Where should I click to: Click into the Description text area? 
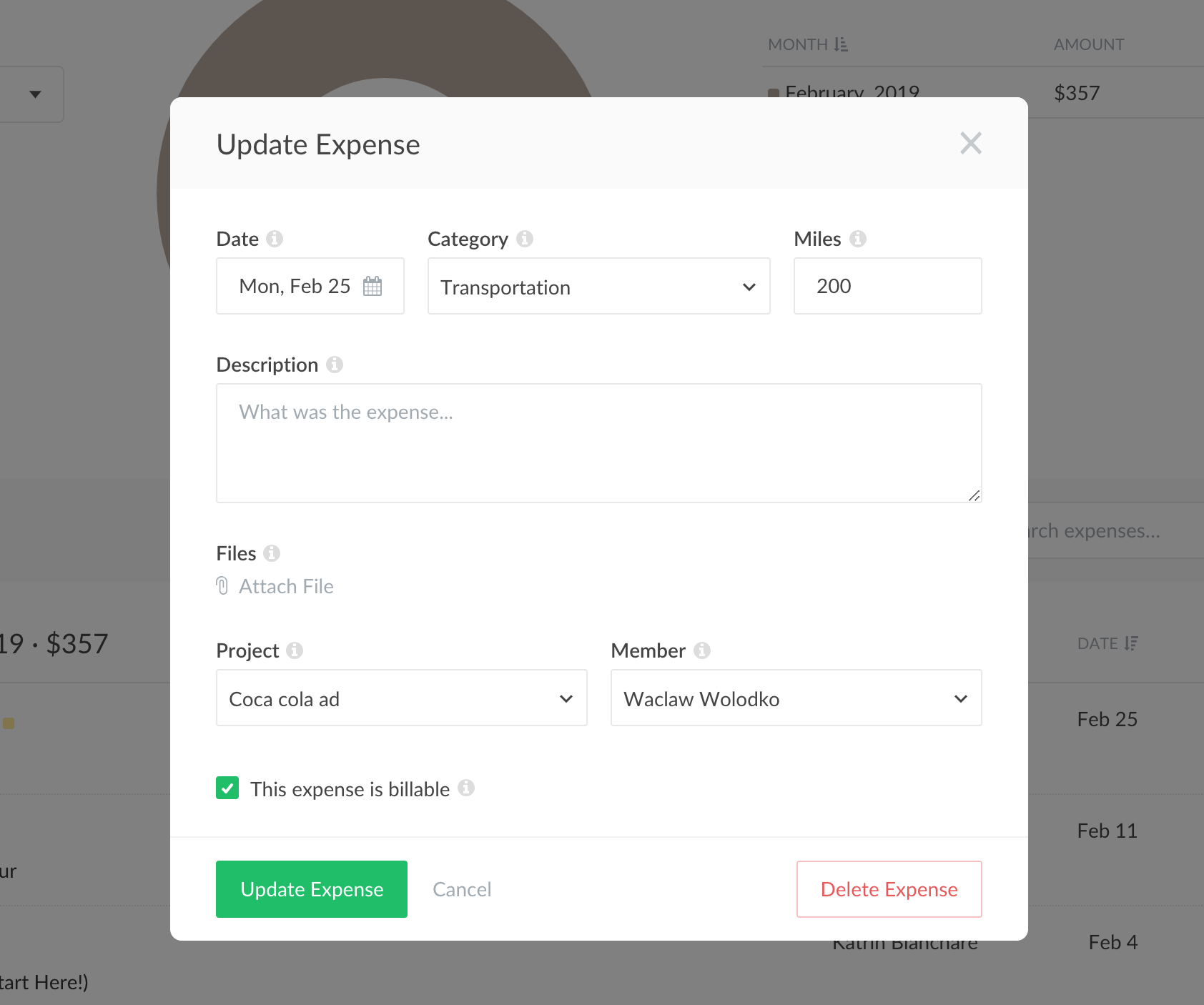pyautogui.click(x=598, y=443)
